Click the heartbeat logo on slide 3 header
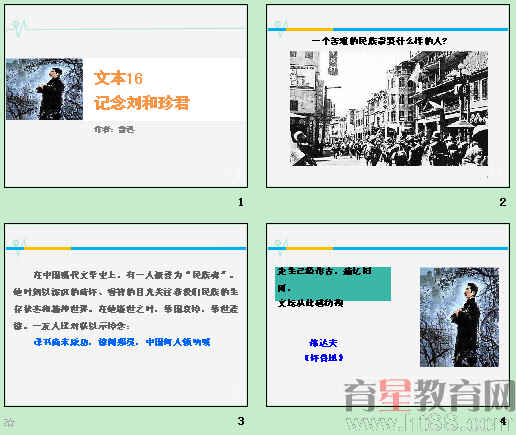 point(18,247)
